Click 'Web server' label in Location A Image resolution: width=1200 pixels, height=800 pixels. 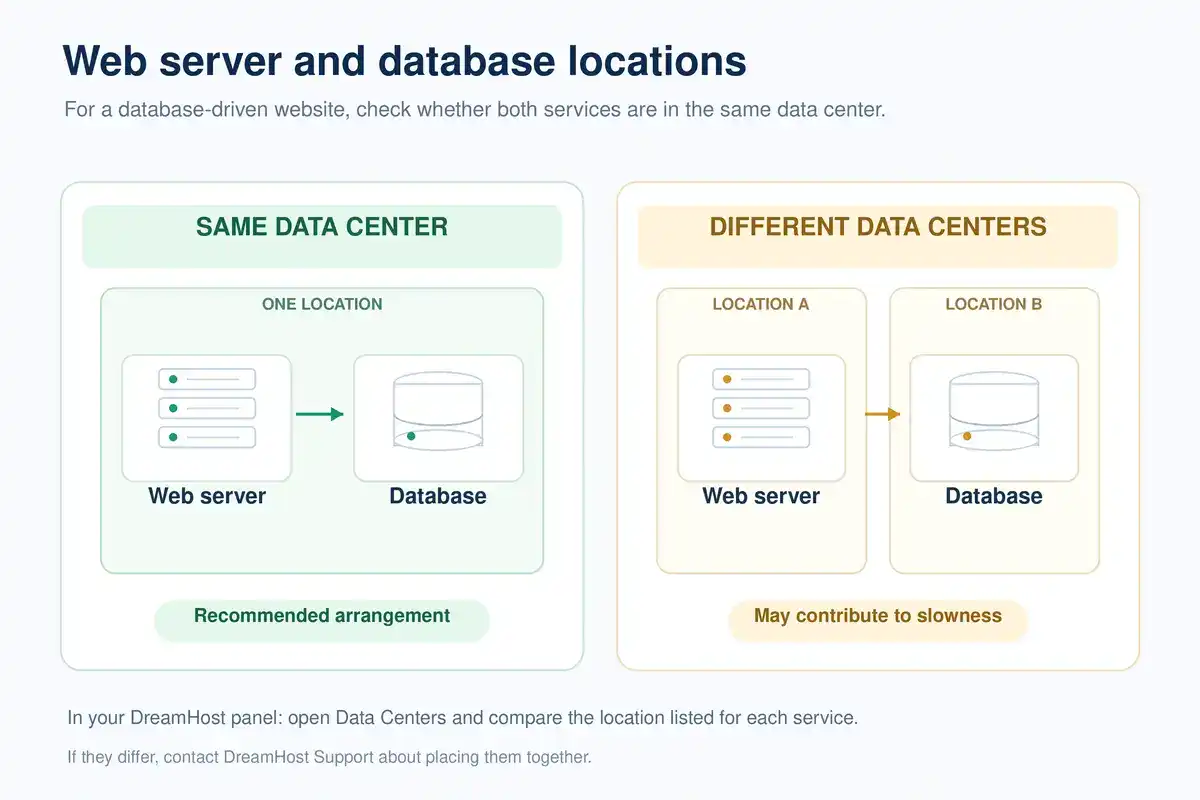[761, 496]
